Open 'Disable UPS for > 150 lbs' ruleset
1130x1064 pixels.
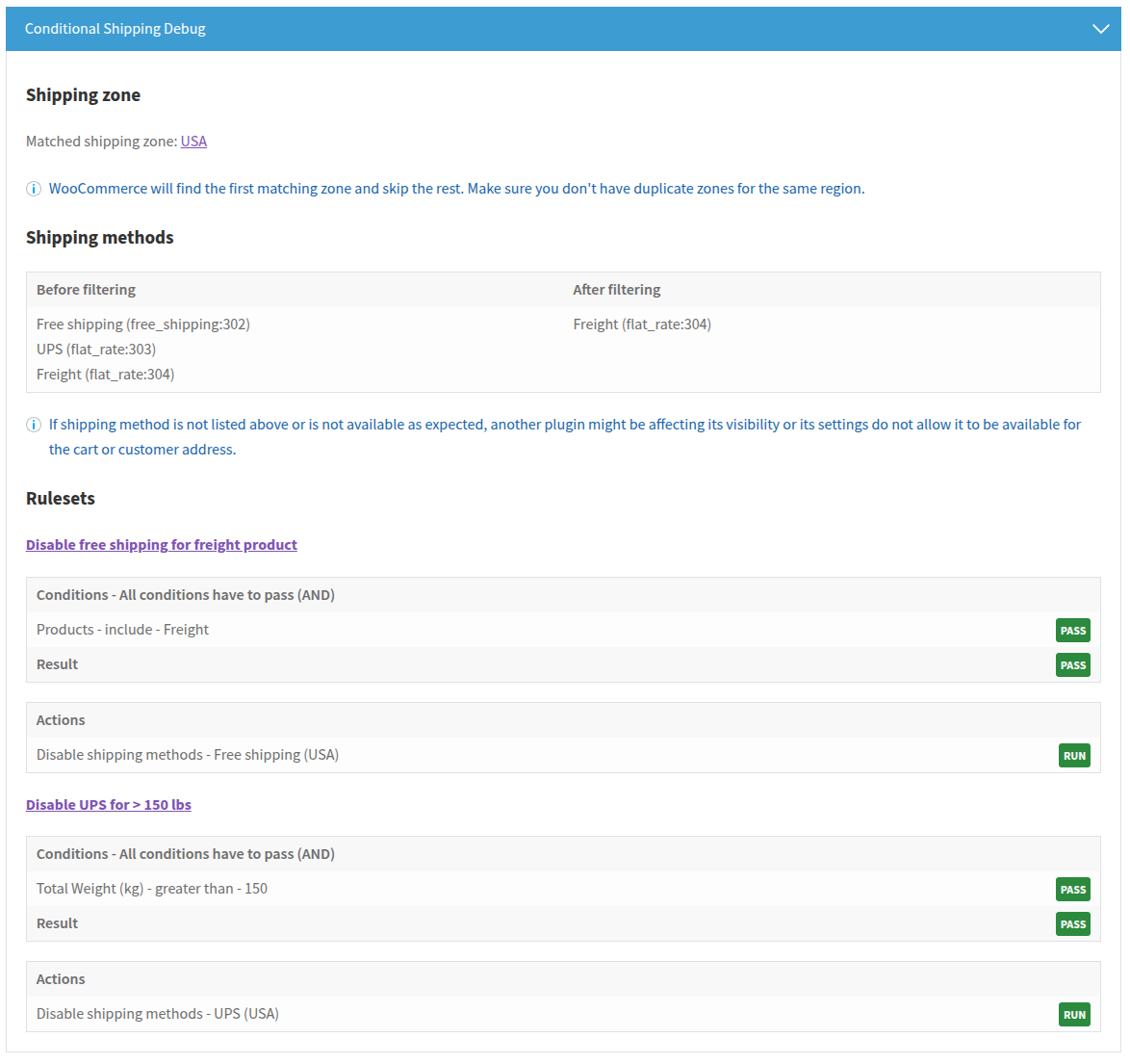109,805
